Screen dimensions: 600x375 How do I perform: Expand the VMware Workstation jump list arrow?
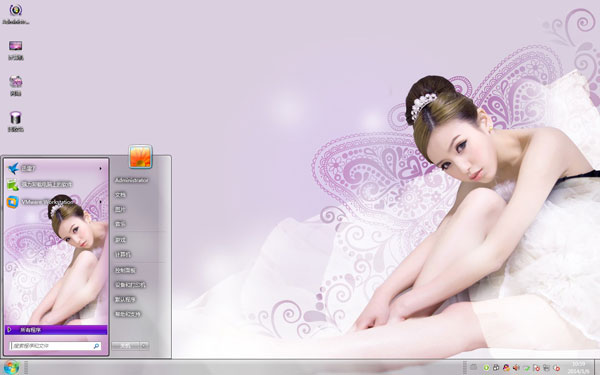click(101, 201)
